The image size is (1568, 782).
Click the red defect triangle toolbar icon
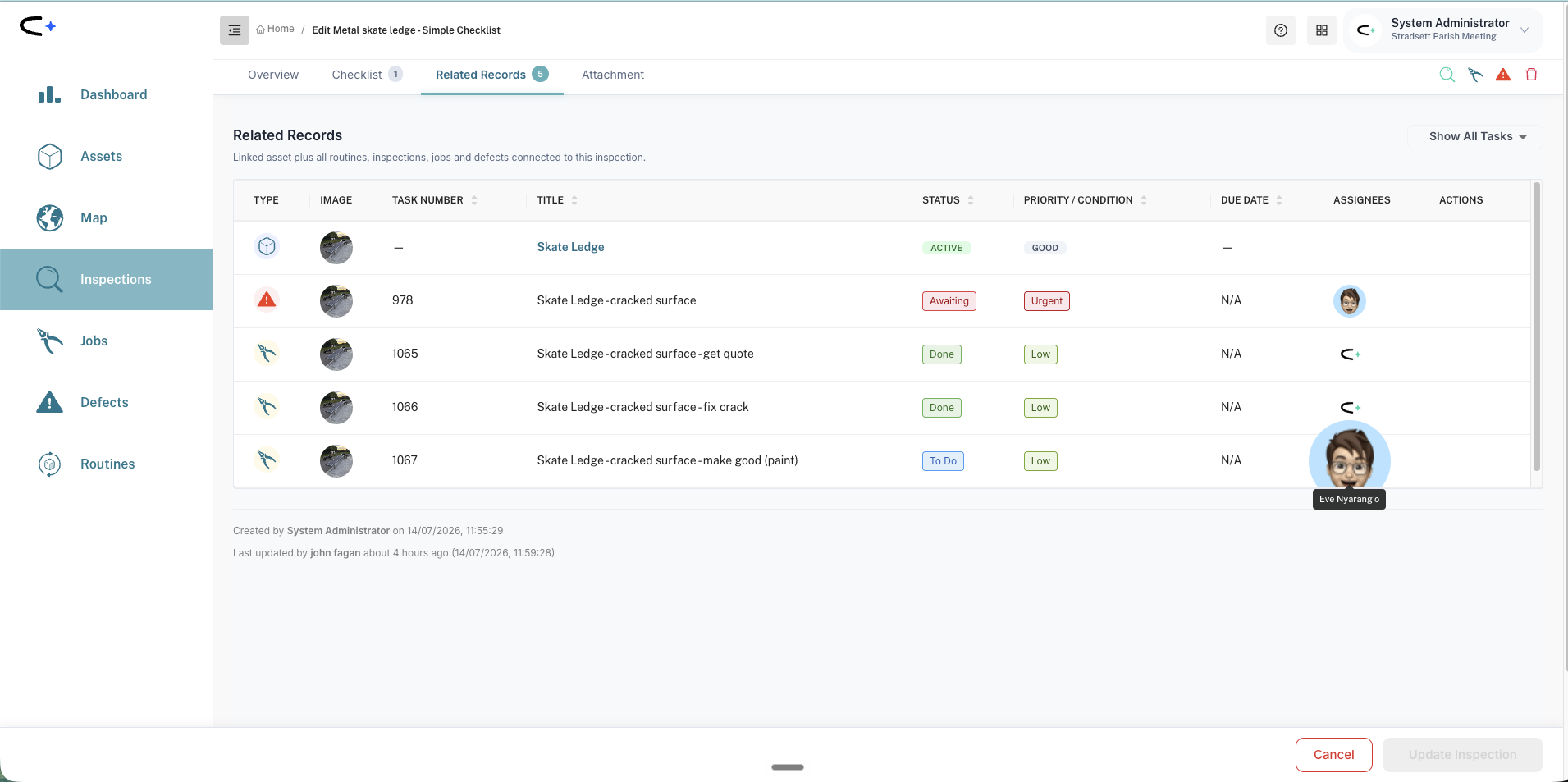pos(1503,75)
